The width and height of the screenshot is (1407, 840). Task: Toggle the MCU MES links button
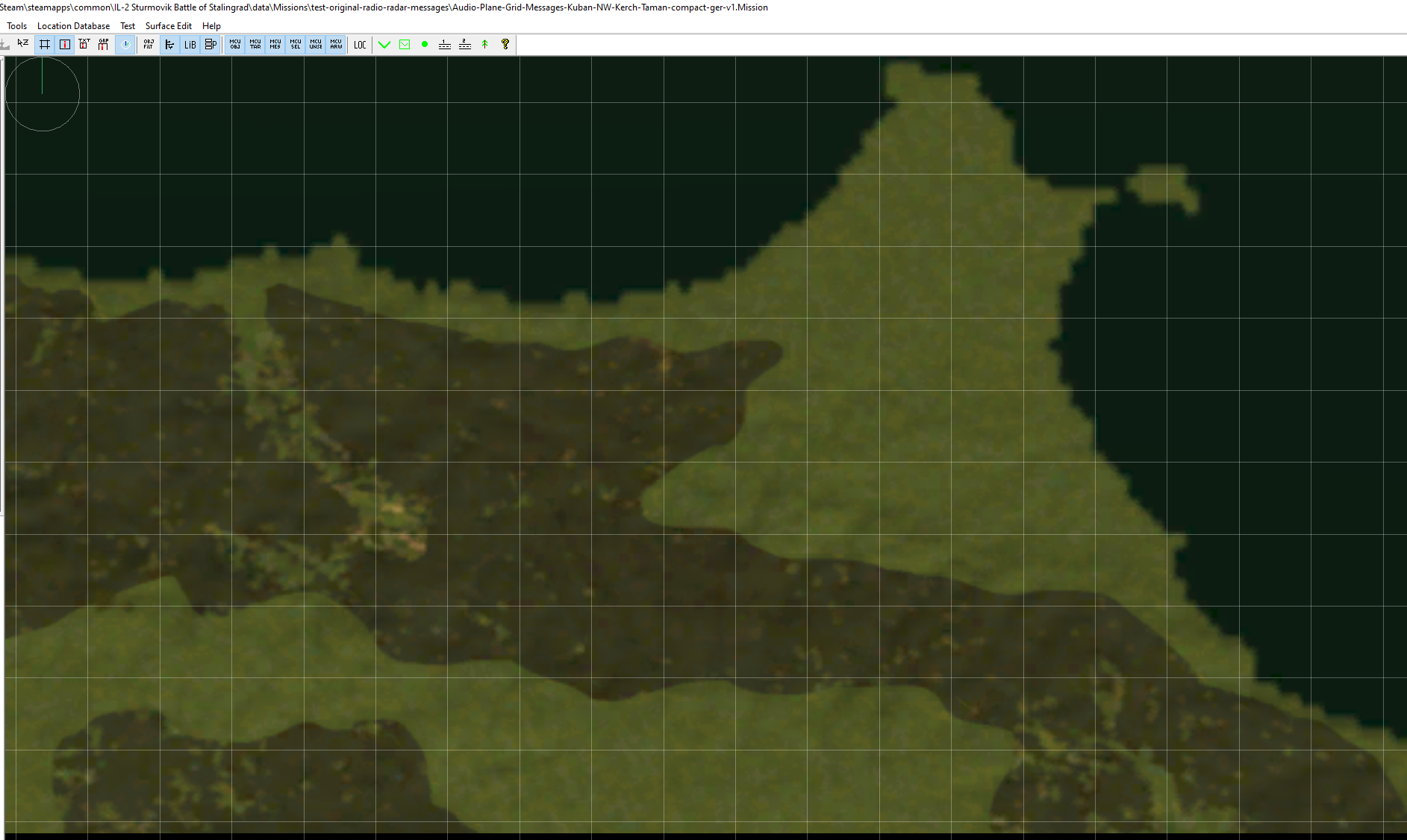tap(275, 45)
